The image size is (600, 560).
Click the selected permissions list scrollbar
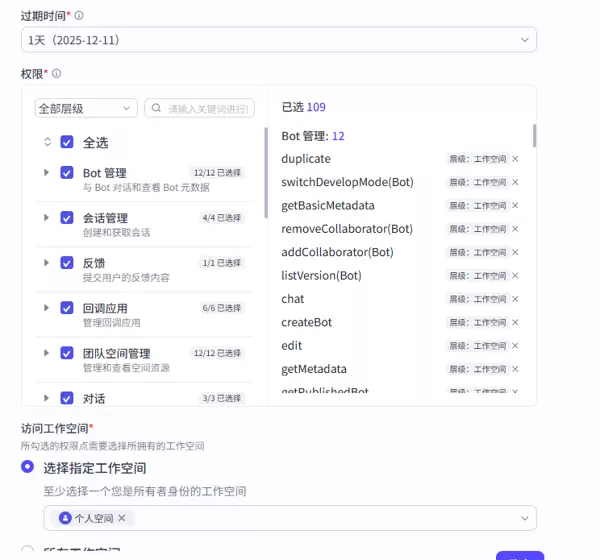click(x=534, y=135)
